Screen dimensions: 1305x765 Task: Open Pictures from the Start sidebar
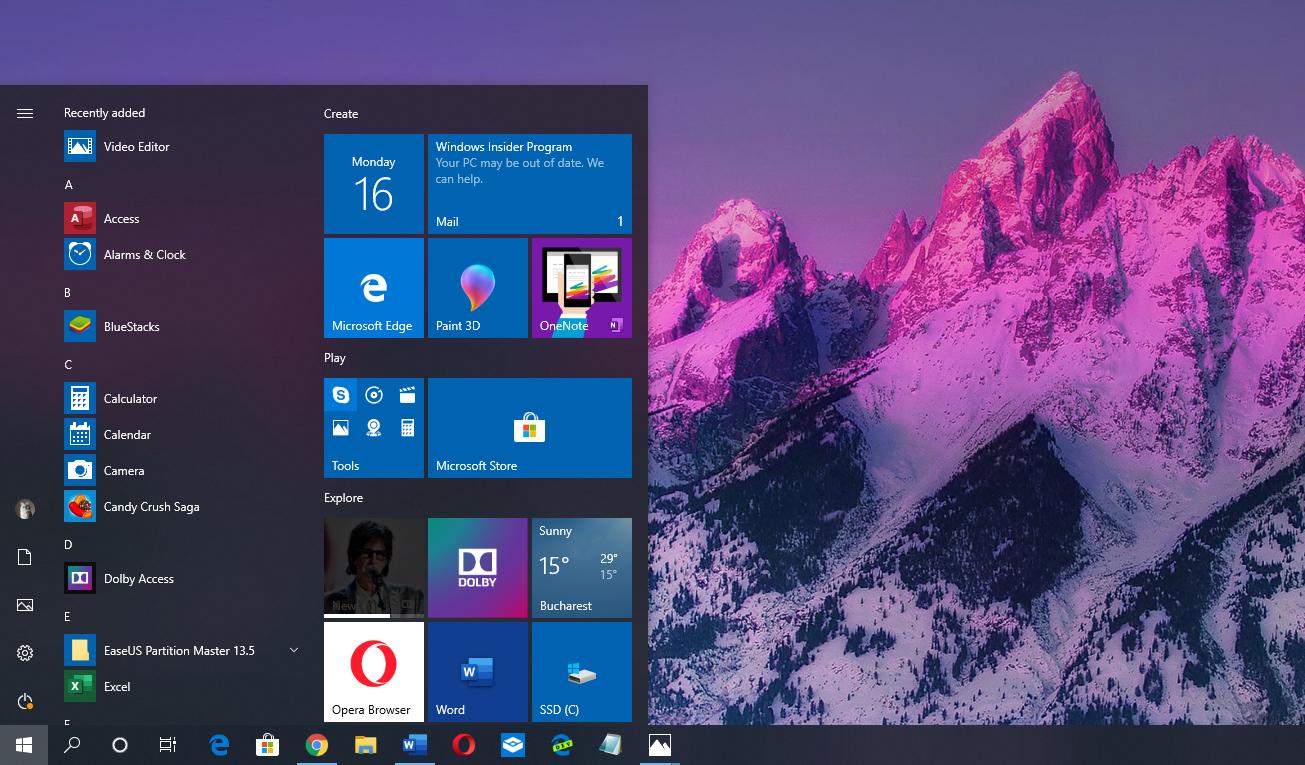coord(25,605)
